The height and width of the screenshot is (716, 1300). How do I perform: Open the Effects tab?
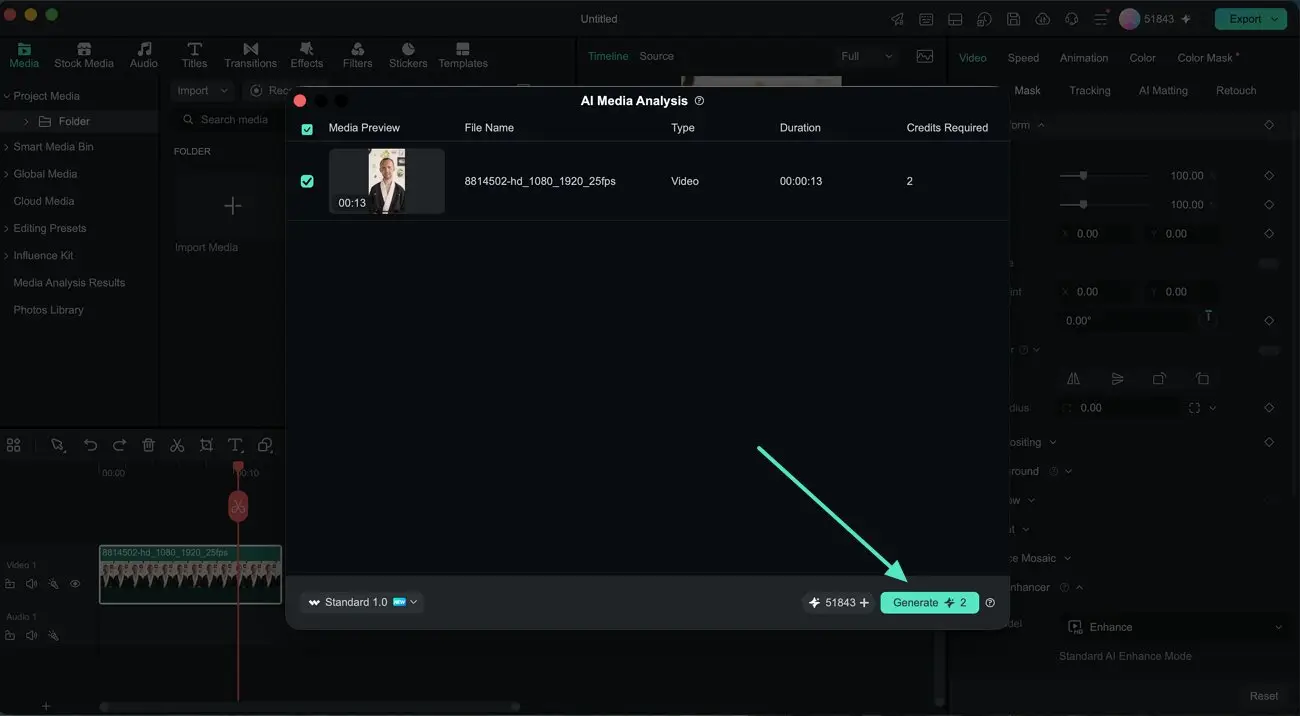point(307,55)
